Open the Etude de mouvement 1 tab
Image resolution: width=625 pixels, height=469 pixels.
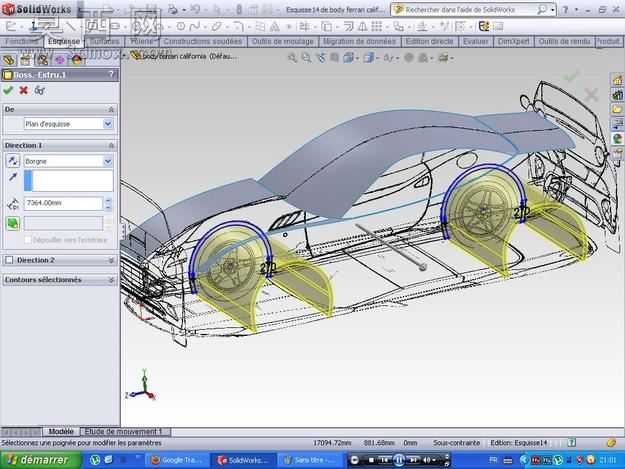(x=126, y=432)
